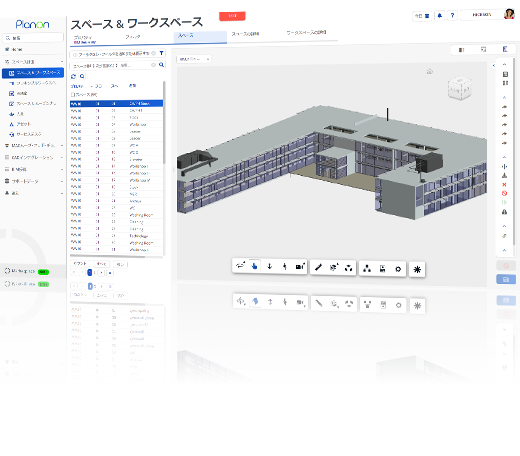Click the red prohibited circle icon in right panel
The height and width of the screenshot is (456, 520).
(x=504, y=193)
